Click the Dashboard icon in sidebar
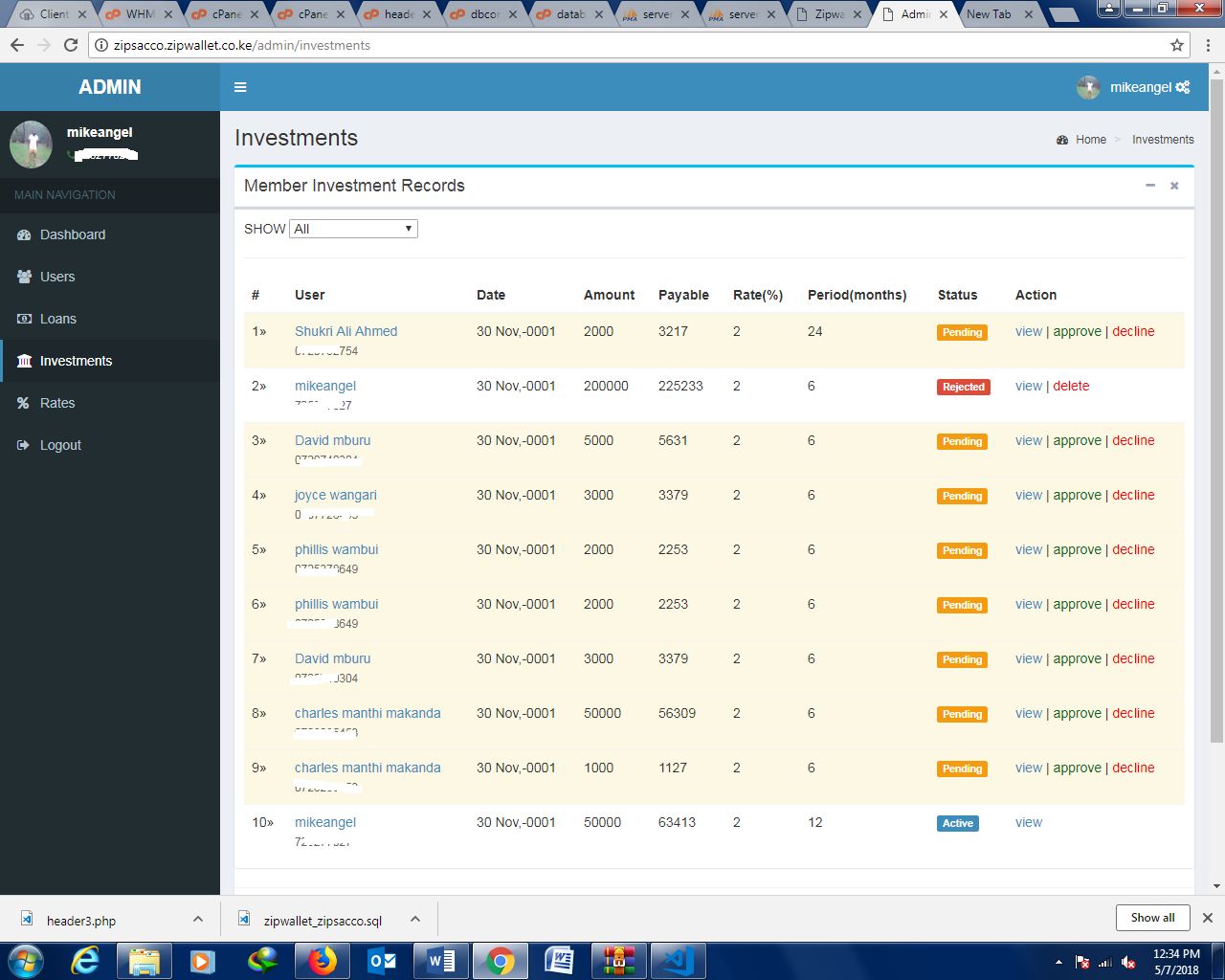The height and width of the screenshot is (980, 1225). pyautogui.click(x=24, y=234)
